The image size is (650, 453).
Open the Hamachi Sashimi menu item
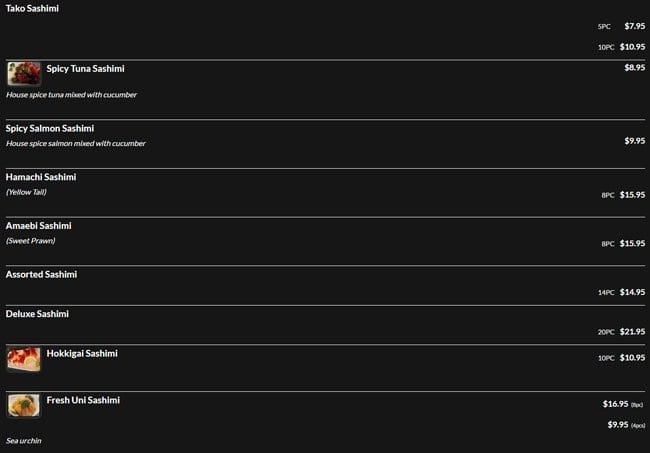41,177
